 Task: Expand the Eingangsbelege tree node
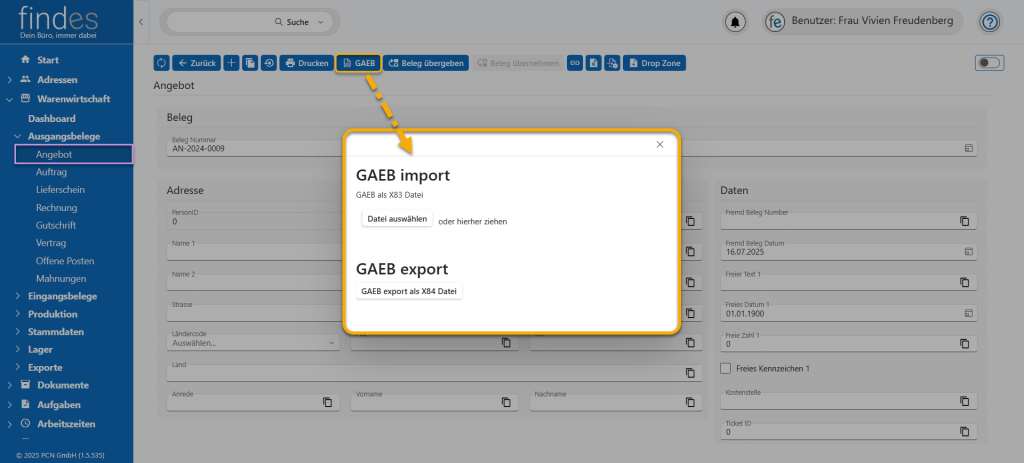point(18,296)
